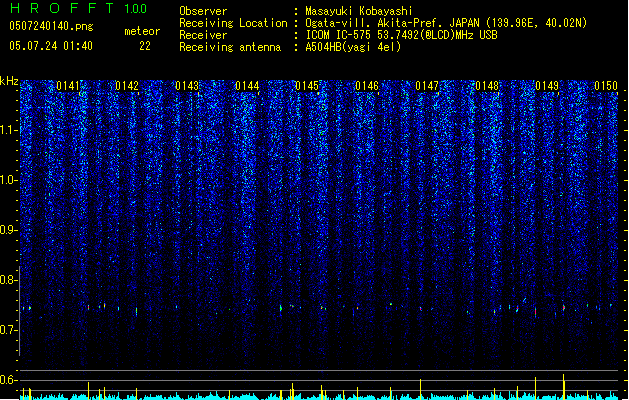Select the file name 0507240140.png
629x400 pixels.
51,26
